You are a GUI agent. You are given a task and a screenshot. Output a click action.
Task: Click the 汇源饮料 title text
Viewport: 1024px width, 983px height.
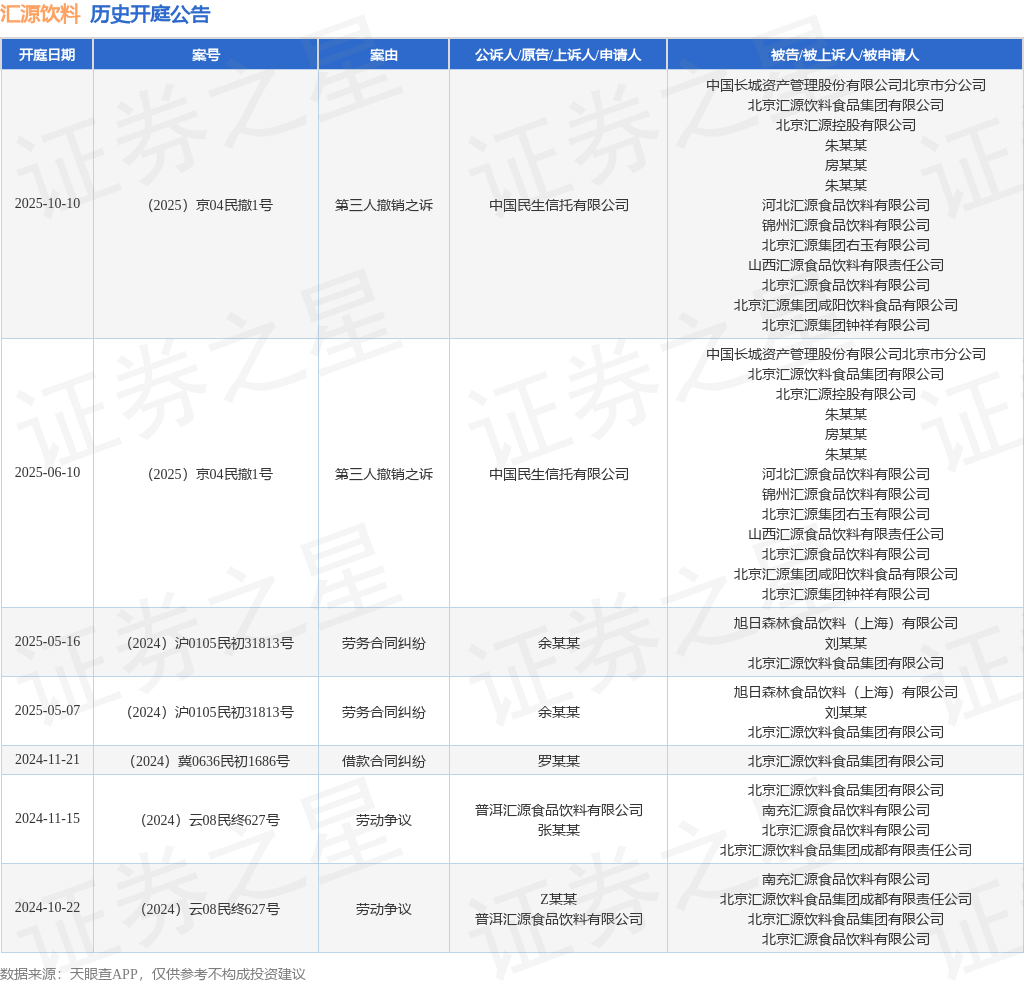[40, 14]
